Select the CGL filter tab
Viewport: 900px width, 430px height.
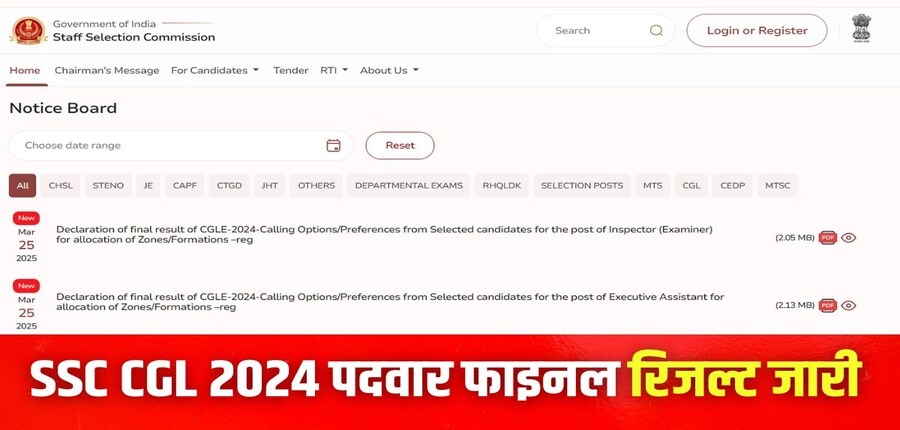(x=691, y=185)
